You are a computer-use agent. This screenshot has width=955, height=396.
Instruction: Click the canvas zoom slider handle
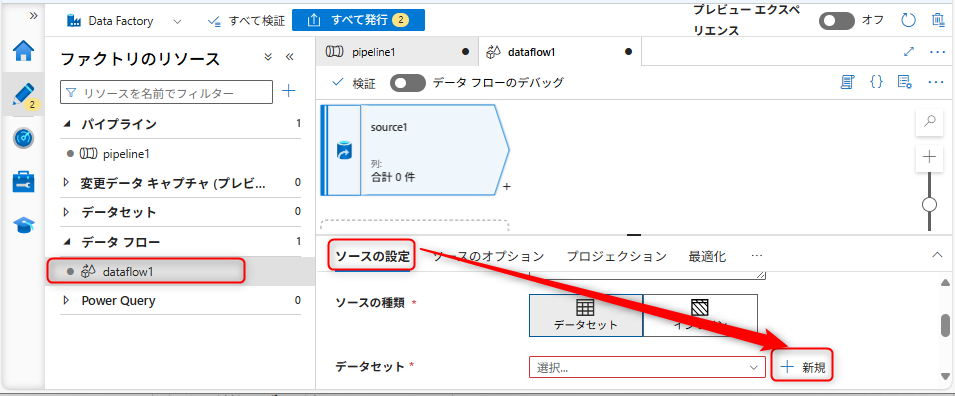[929, 205]
